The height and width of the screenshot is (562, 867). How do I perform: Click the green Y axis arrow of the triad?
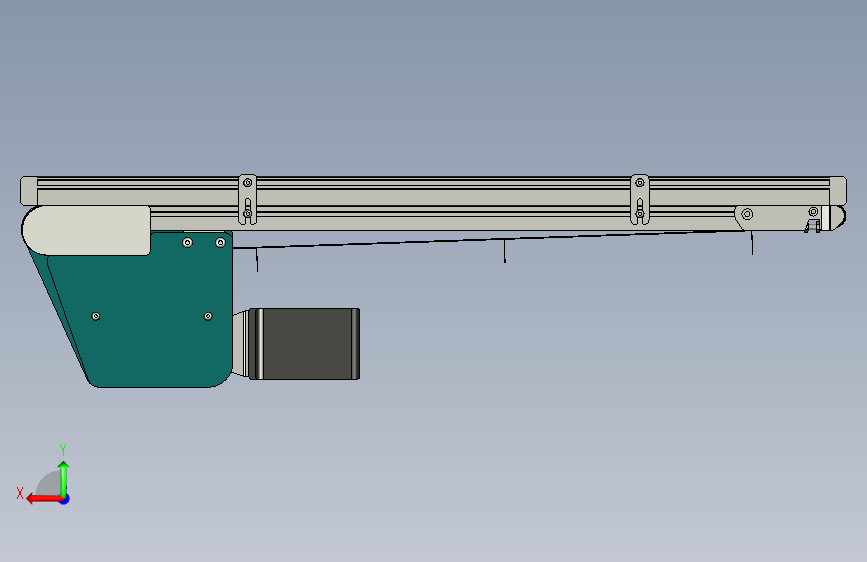[64, 479]
